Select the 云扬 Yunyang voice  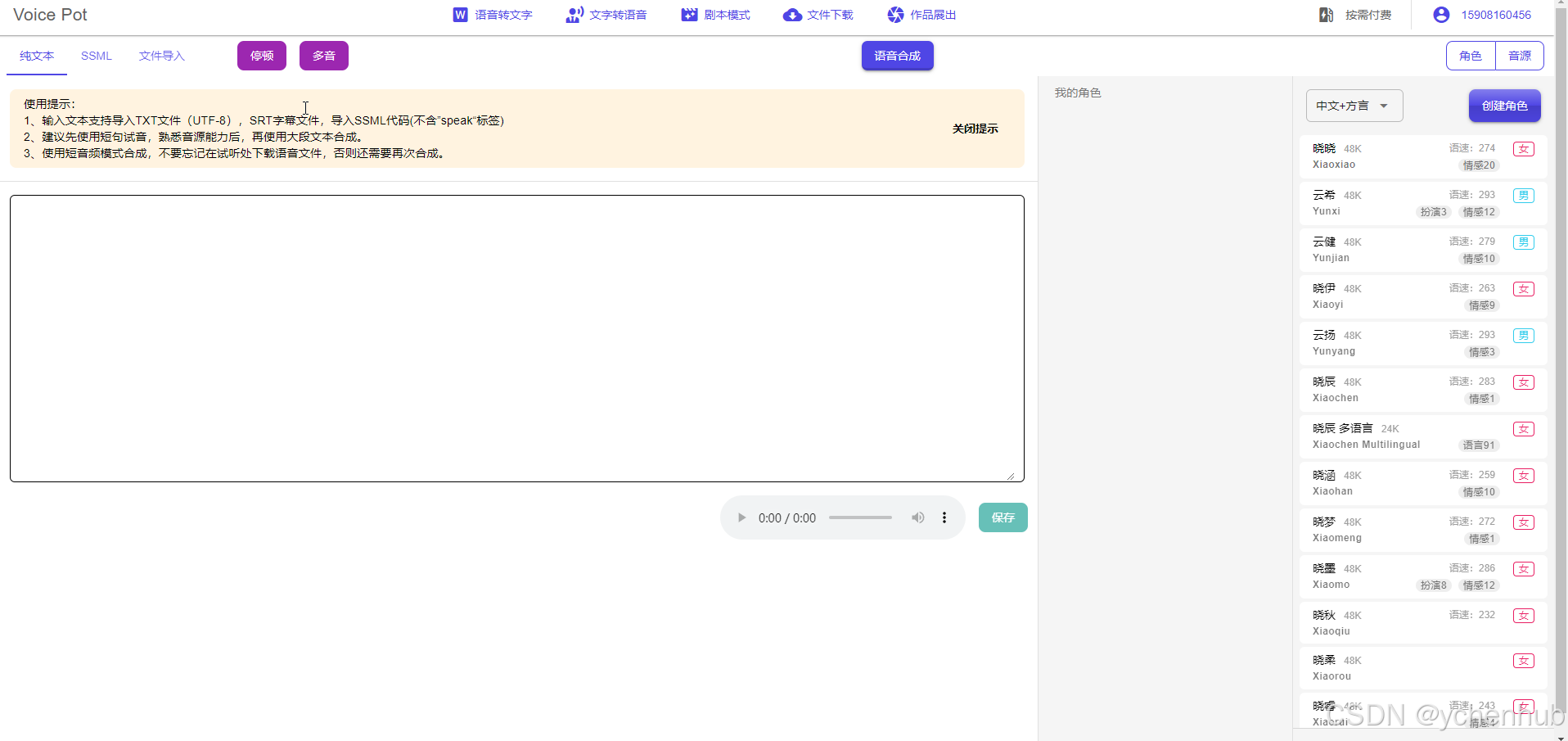click(1422, 343)
